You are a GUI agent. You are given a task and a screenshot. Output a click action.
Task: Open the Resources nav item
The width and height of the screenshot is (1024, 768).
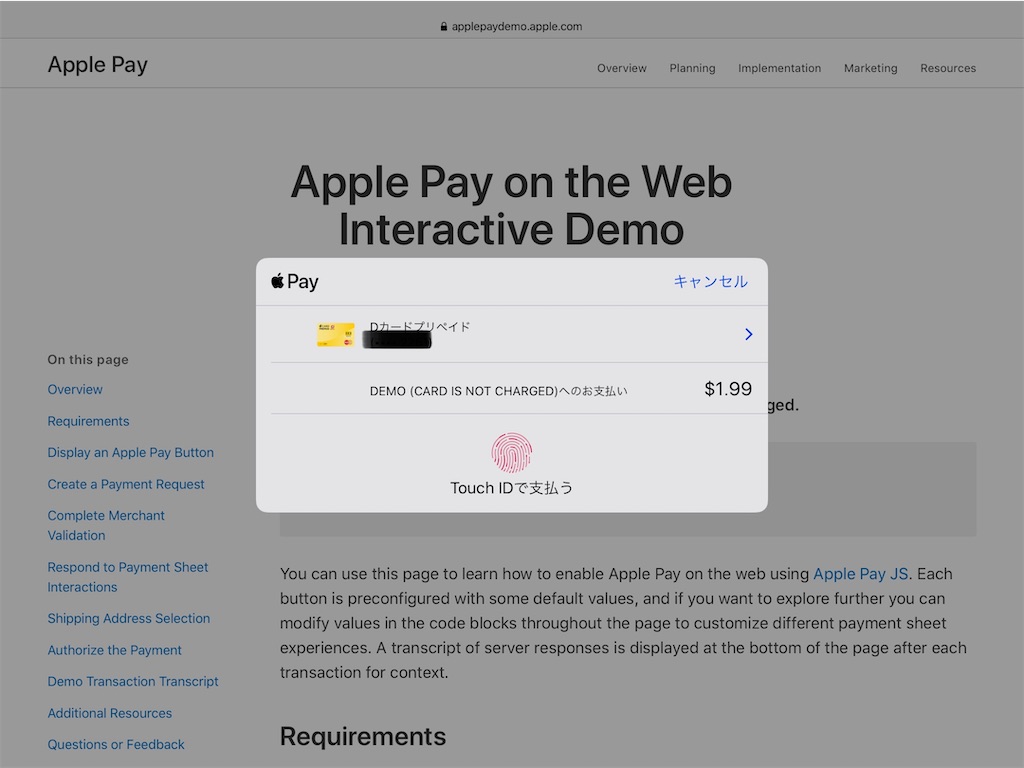pyautogui.click(x=948, y=68)
